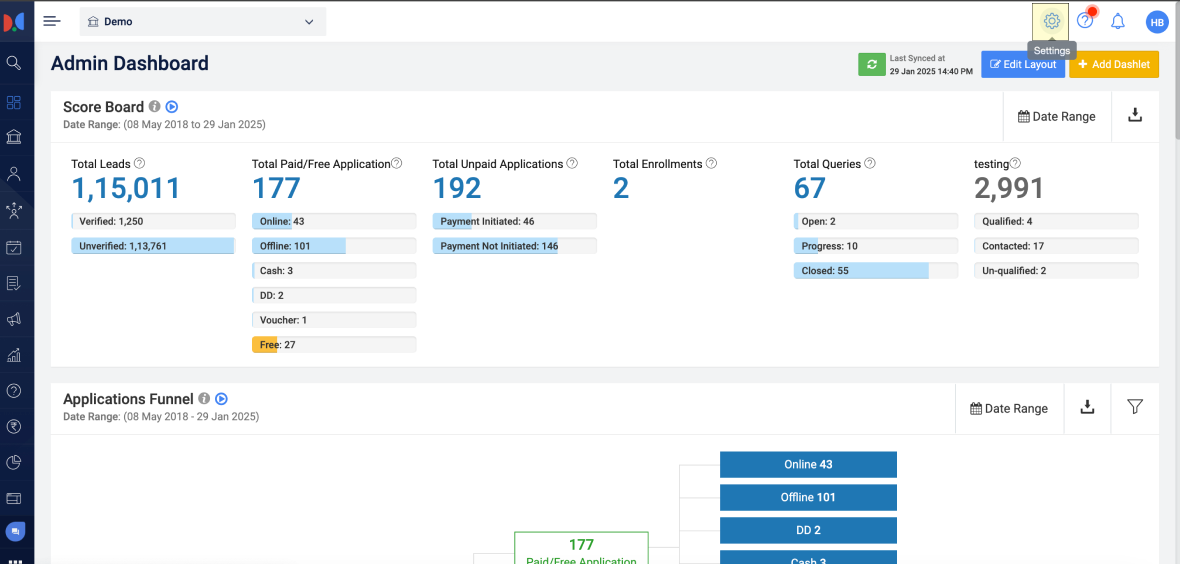Click the Add Dashlet button
Viewport: 1180px width, 564px height.
coord(1114,64)
